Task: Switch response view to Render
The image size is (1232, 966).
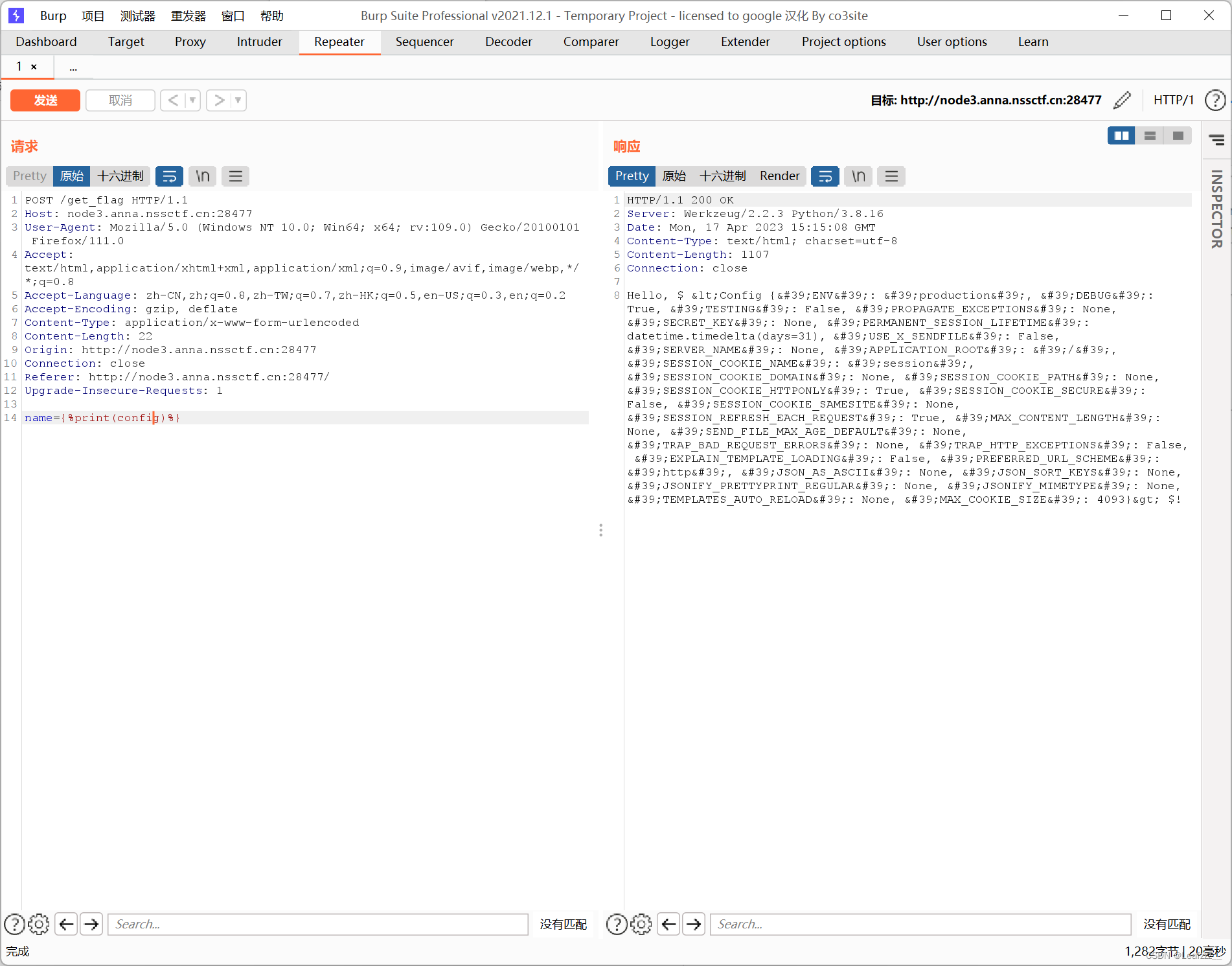Action: [x=780, y=176]
